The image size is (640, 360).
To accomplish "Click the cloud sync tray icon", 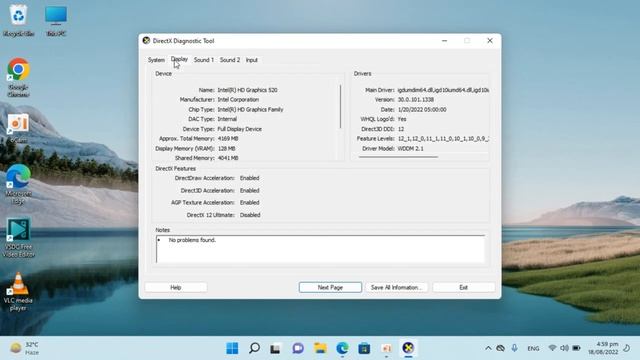I will [x=500, y=348].
